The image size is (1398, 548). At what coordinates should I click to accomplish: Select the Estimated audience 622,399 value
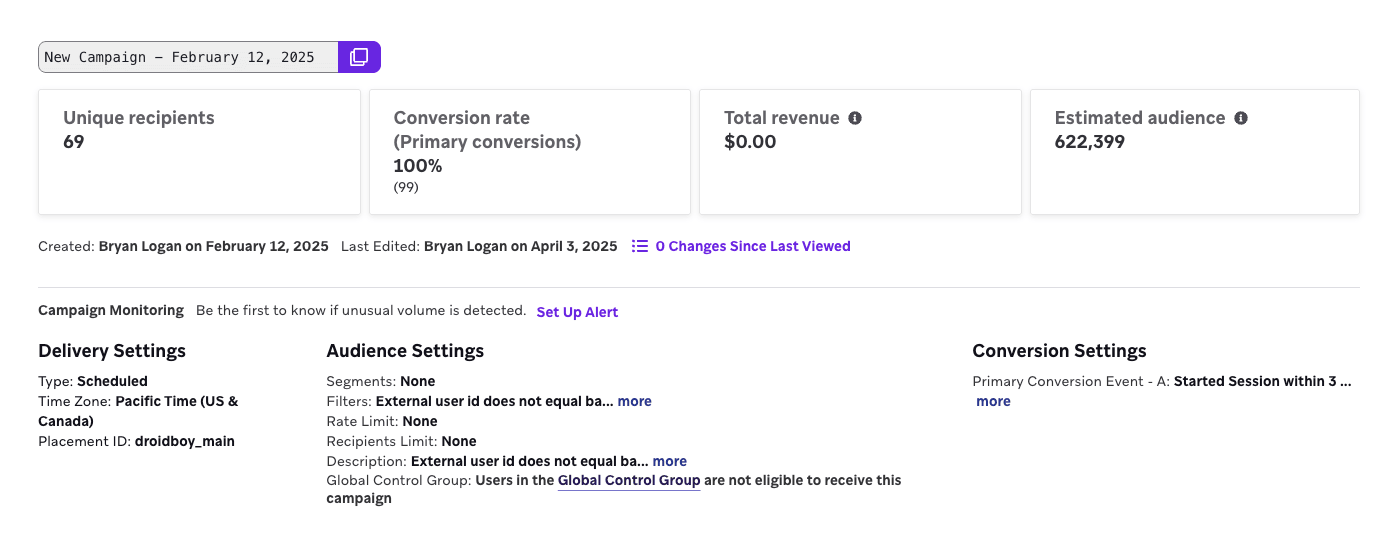pyautogui.click(x=1090, y=142)
